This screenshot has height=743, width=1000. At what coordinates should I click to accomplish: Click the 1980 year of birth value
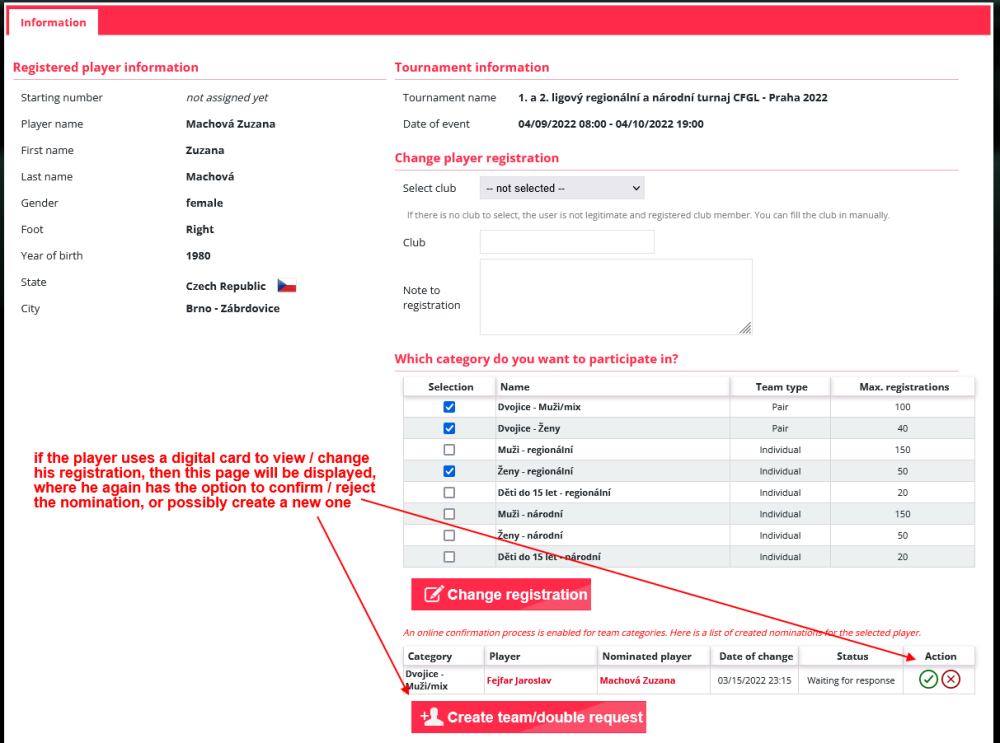coord(198,256)
